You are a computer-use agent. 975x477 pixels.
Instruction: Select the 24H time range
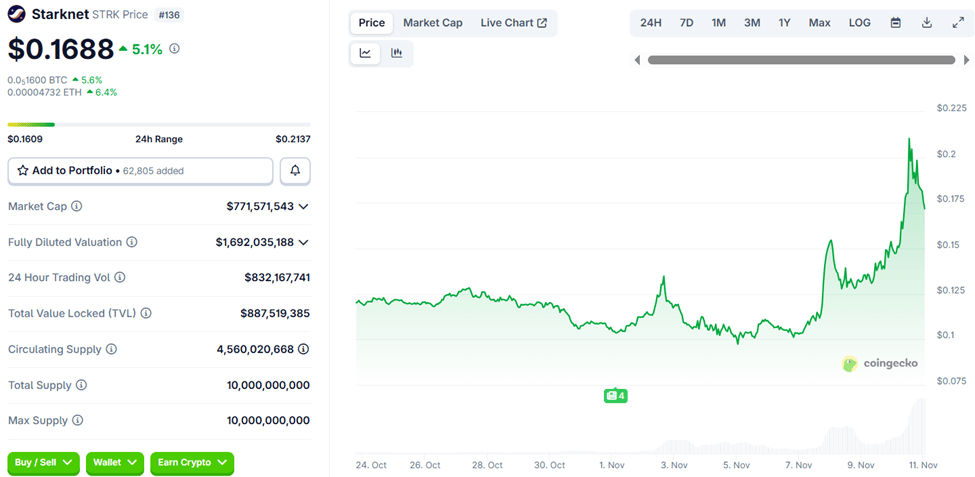[651, 23]
